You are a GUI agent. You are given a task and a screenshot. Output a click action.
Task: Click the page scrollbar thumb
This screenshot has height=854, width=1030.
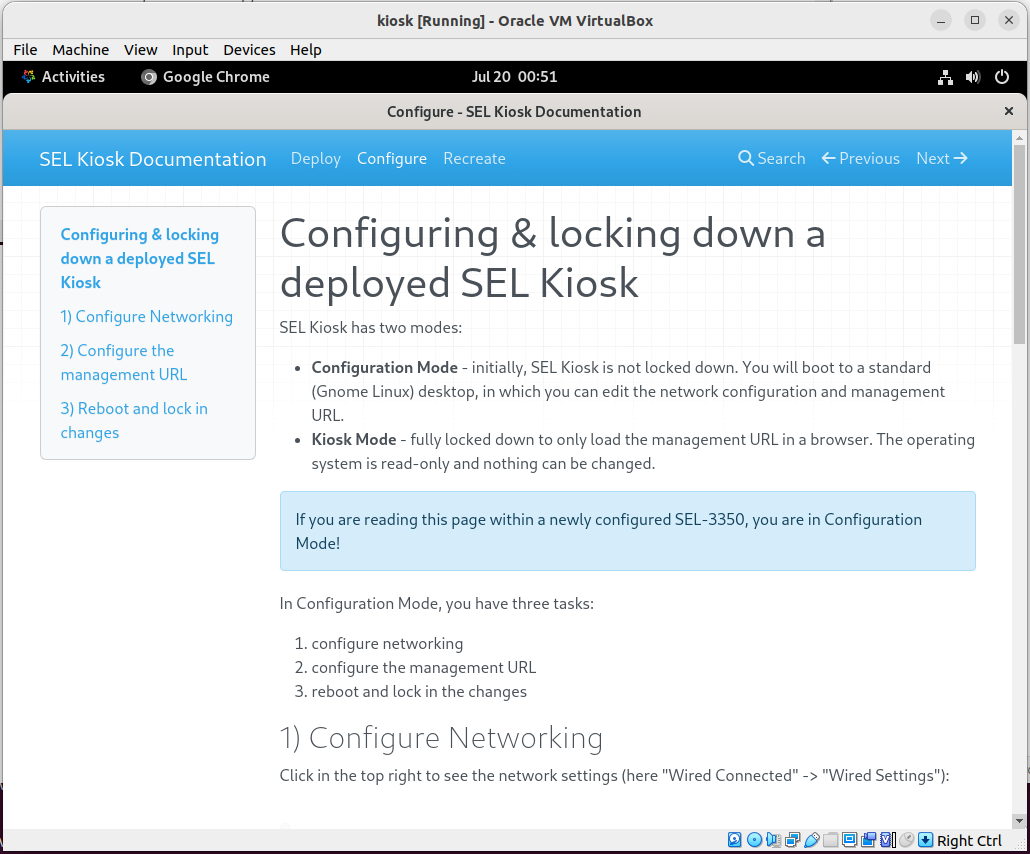coord(1019,243)
